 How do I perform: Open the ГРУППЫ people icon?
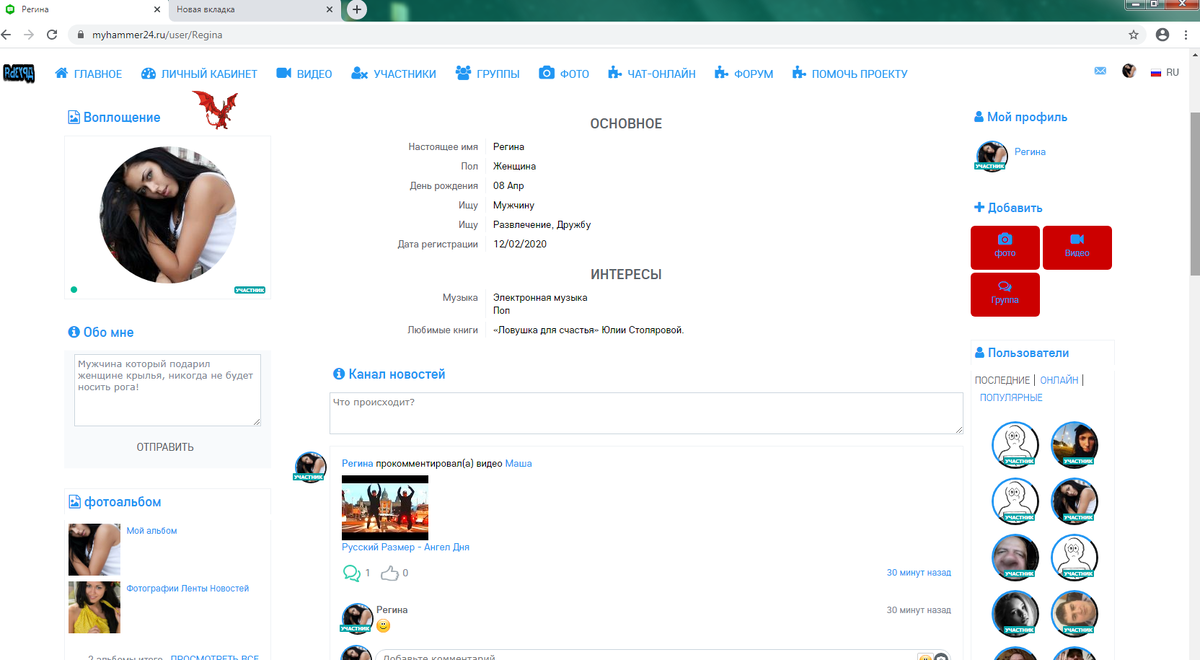463,74
